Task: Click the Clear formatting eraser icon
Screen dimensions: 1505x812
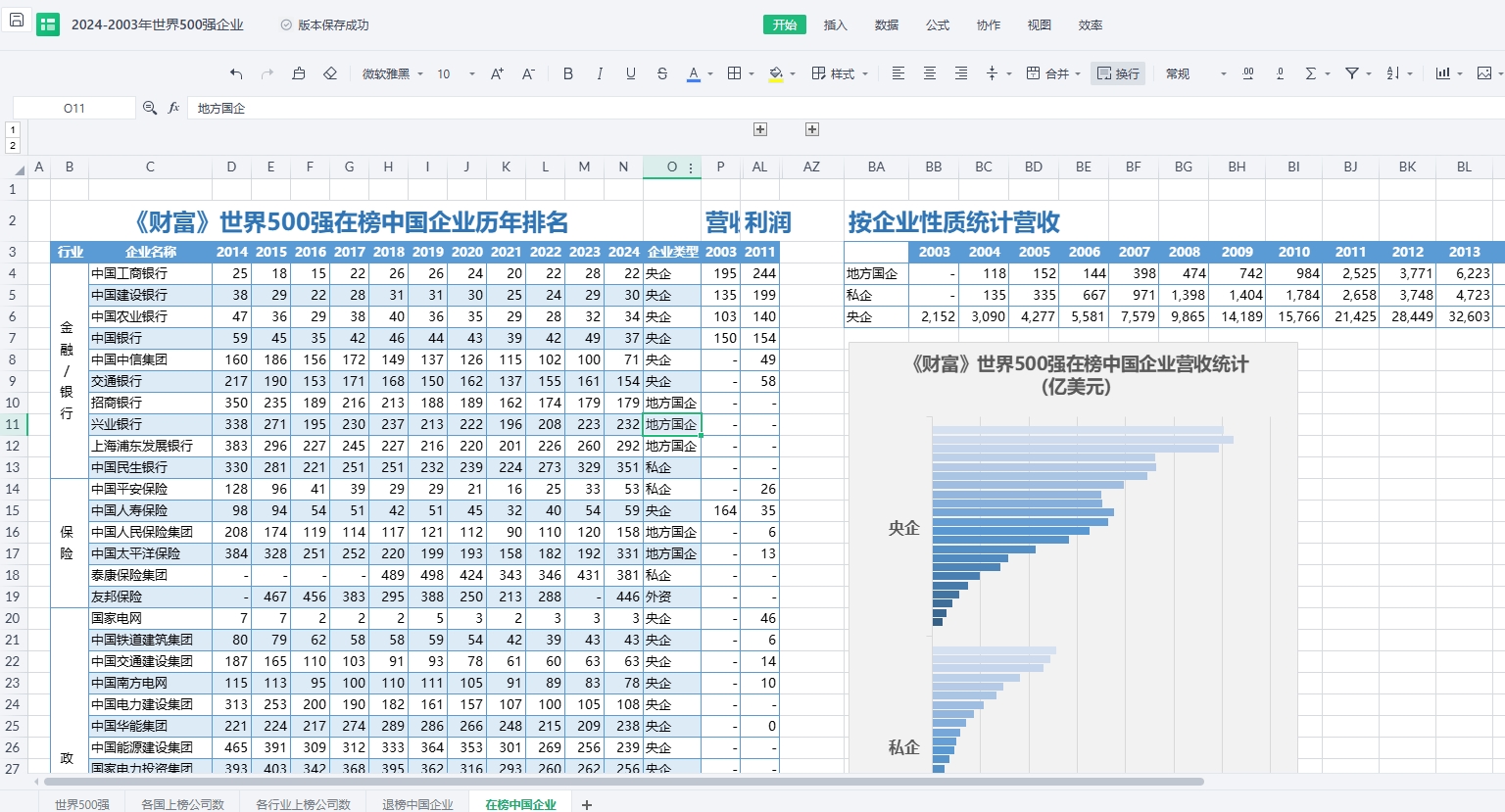Action: [x=330, y=73]
